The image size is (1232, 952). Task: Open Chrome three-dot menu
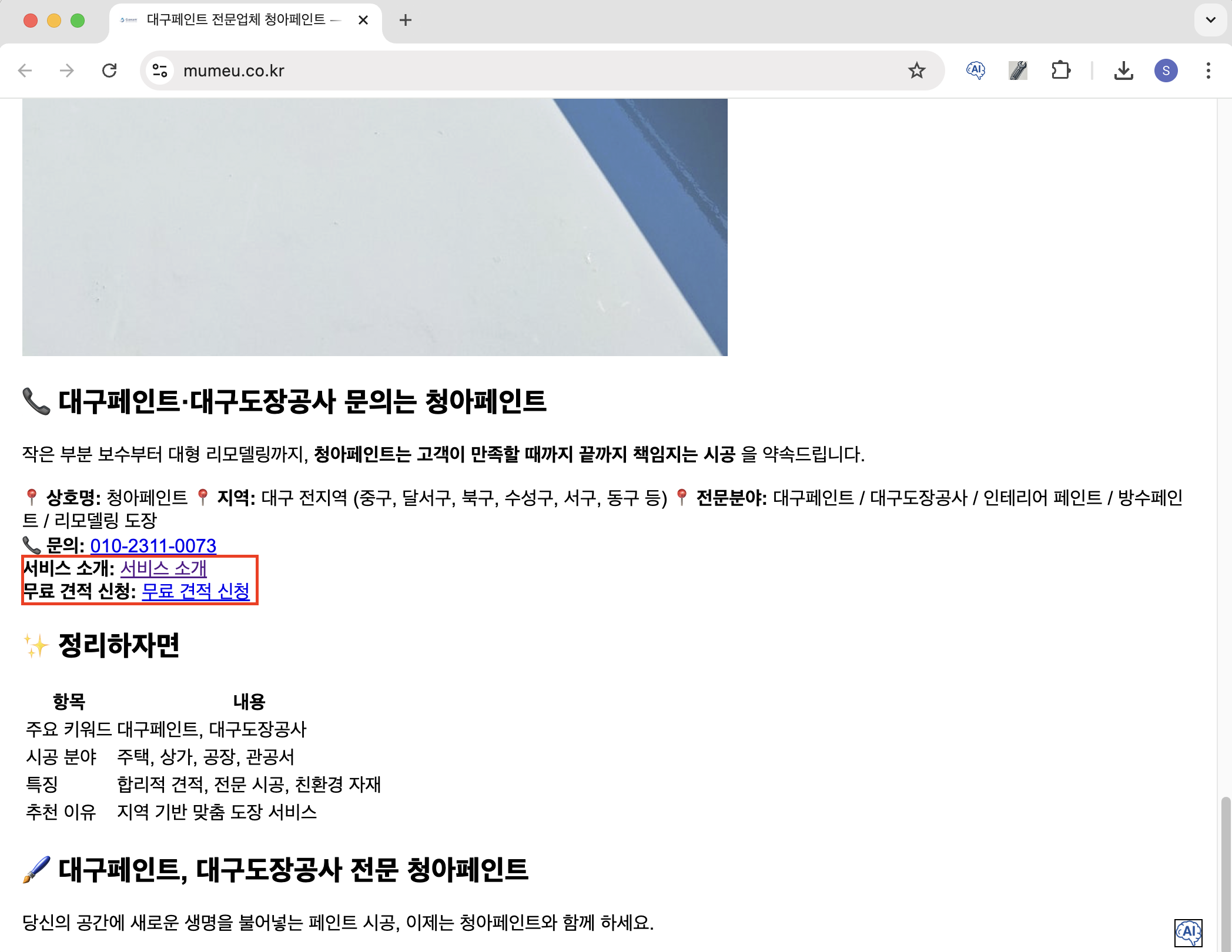coord(1208,71)
